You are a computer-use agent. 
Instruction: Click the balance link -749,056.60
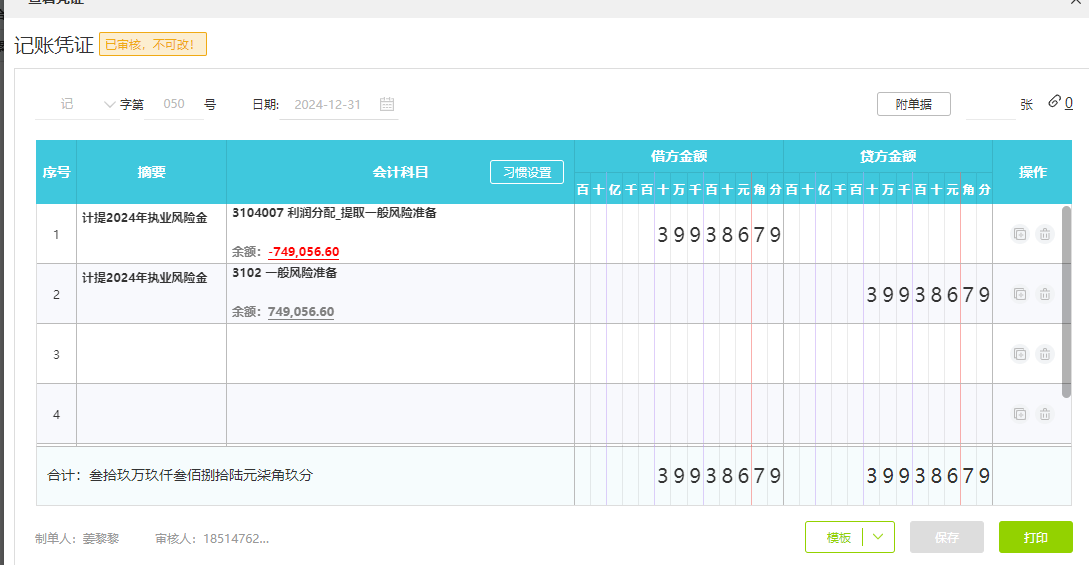pos(303,252)
